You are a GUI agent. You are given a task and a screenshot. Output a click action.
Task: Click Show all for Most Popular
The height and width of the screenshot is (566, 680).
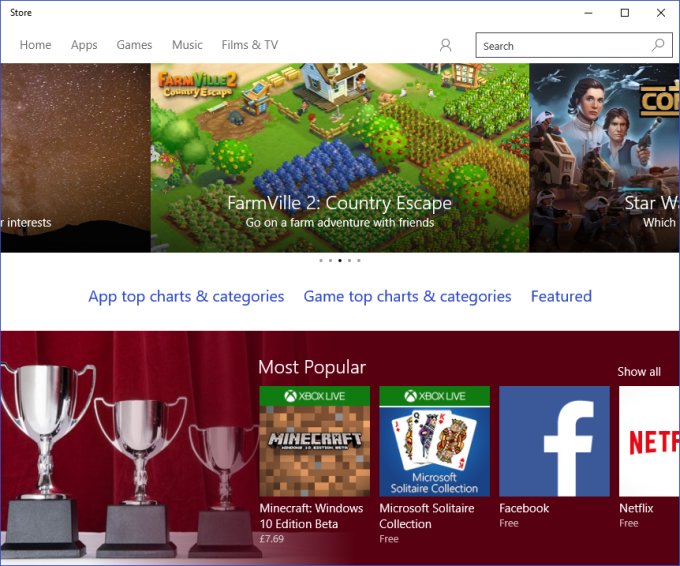(639, 372)
